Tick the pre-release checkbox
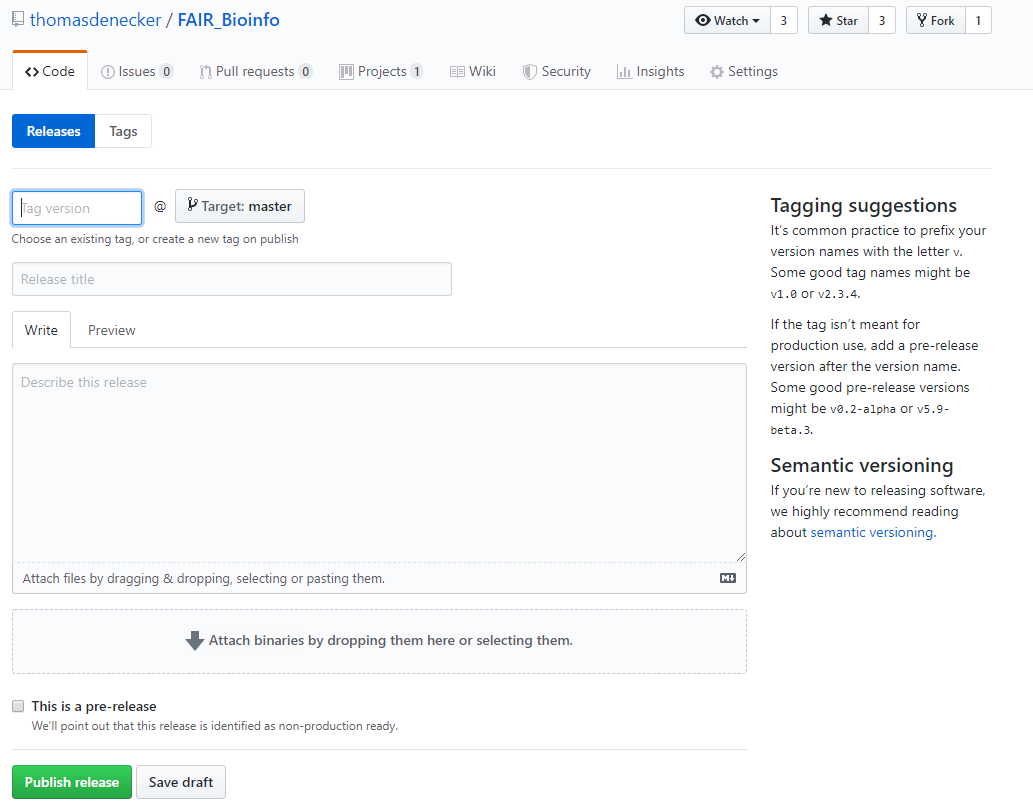 point(18,706)
